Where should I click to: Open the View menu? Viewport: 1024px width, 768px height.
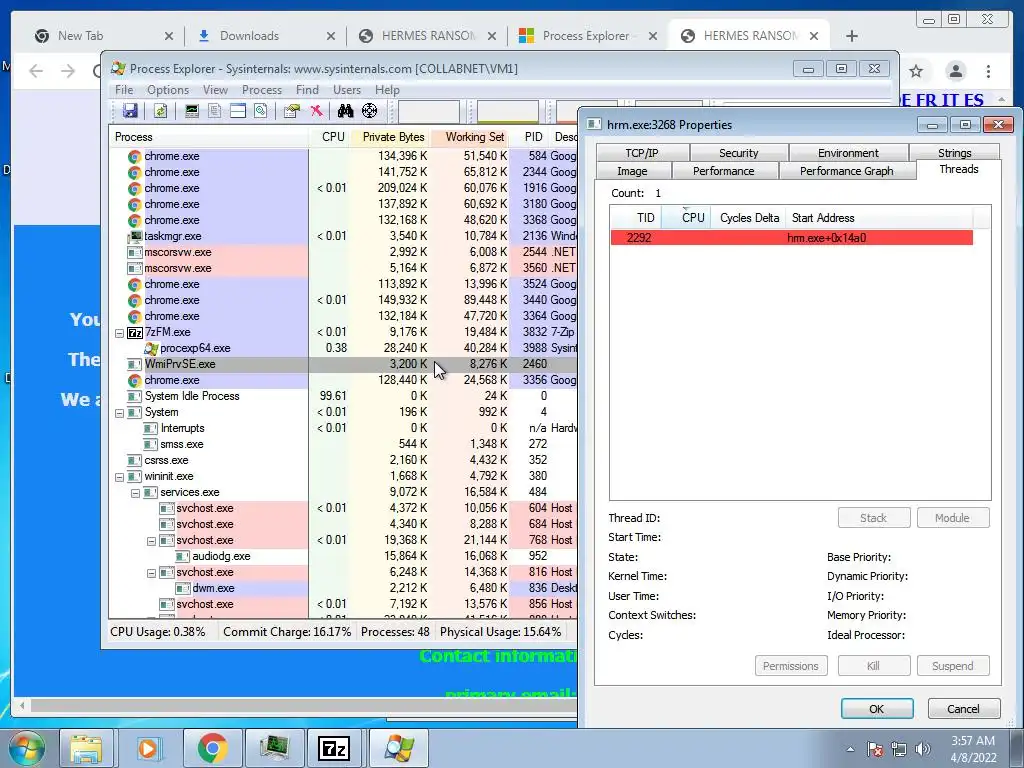click(x=216, y=90)
